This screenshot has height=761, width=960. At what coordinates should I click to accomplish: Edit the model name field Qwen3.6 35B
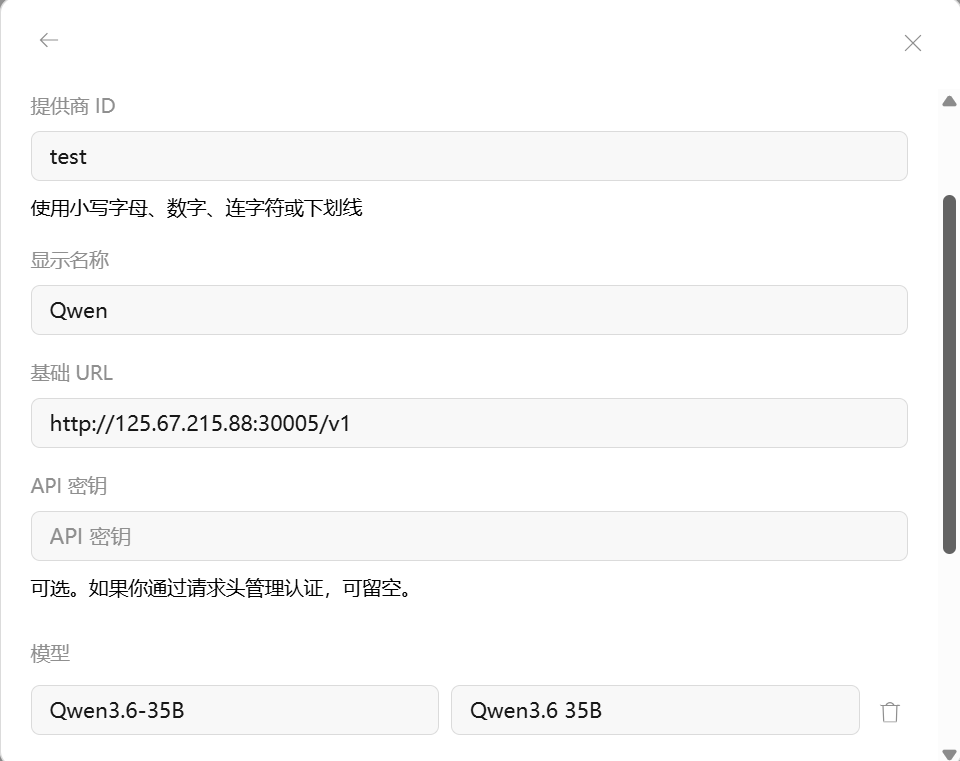[x=655, y=710]
